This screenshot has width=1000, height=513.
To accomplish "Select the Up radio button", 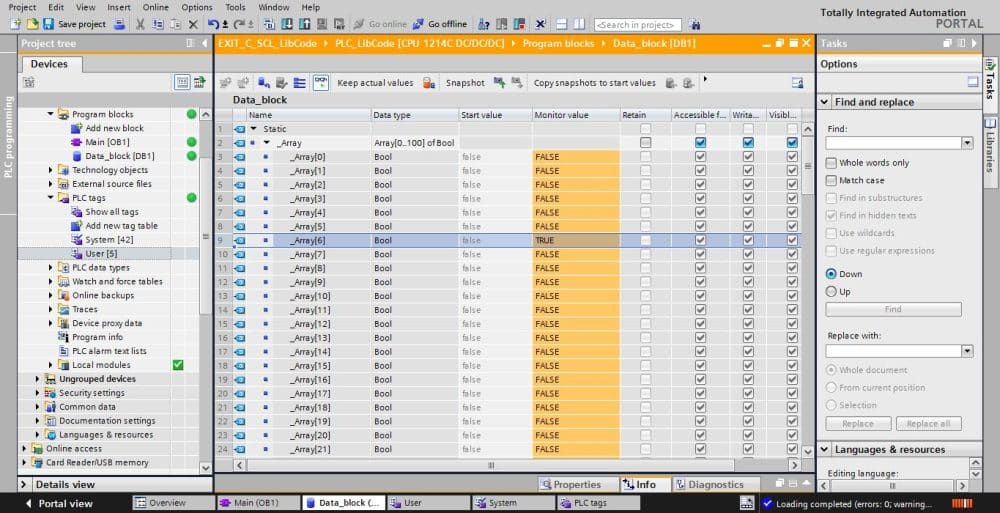I will tap(831, 292).
